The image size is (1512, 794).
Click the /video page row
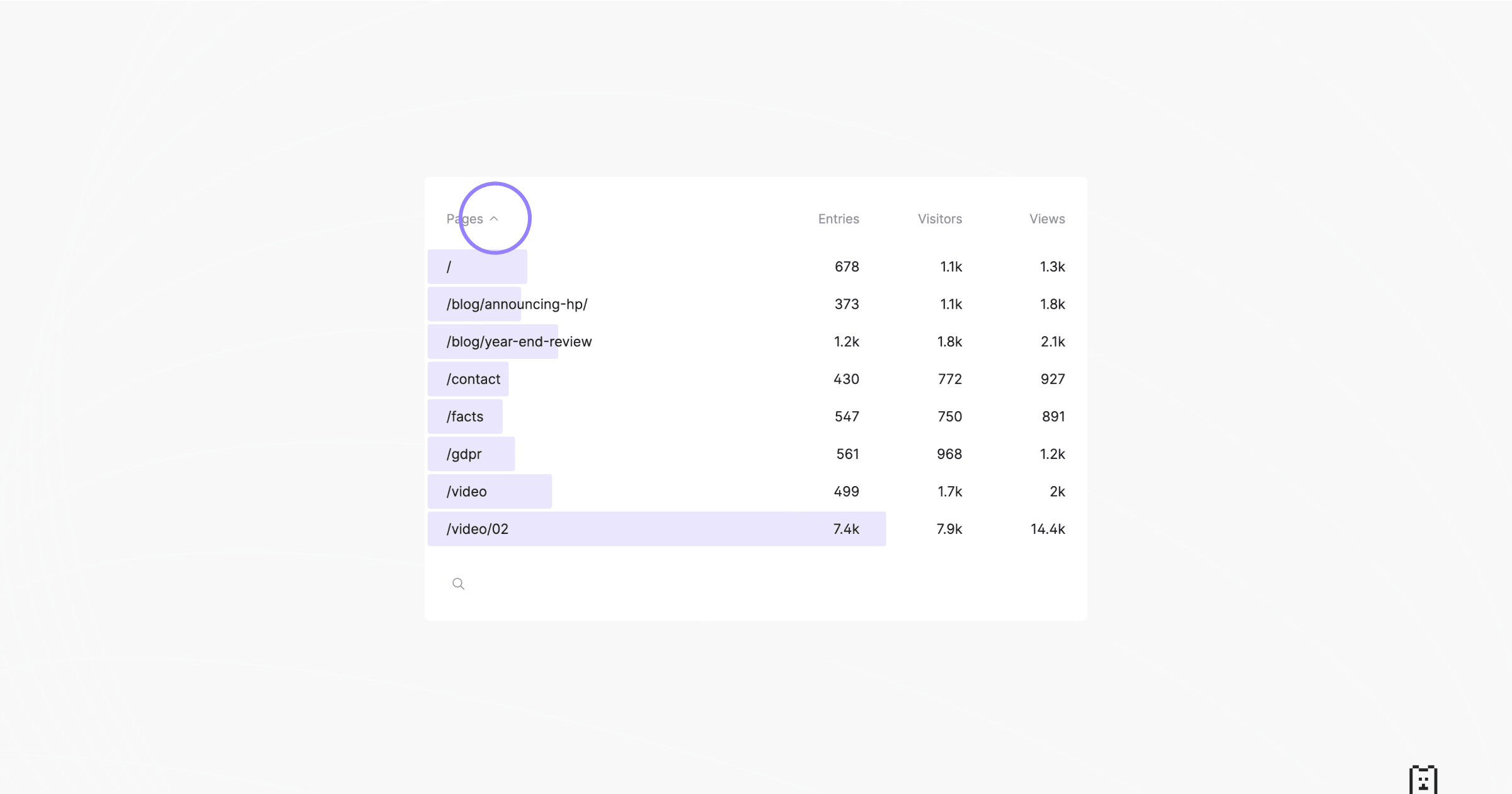(x=466, y=491)
